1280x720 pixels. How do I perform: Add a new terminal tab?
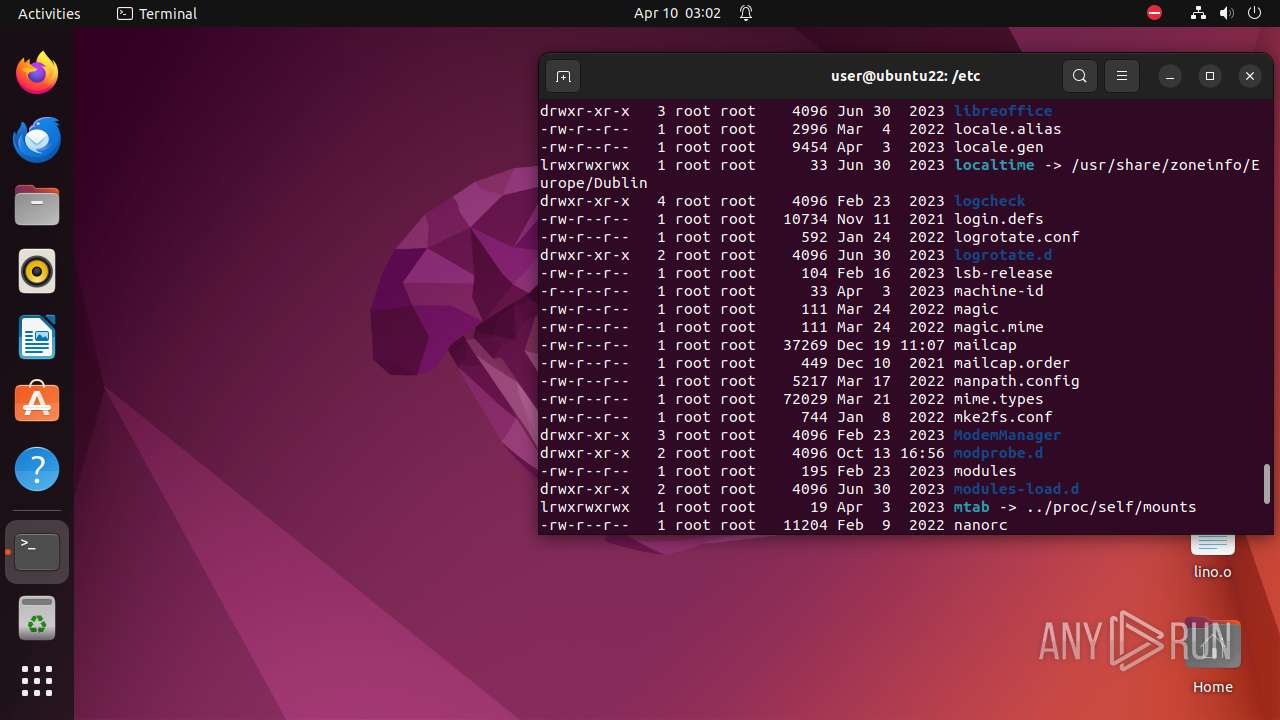pyautogui.click(x=563, y=76)
